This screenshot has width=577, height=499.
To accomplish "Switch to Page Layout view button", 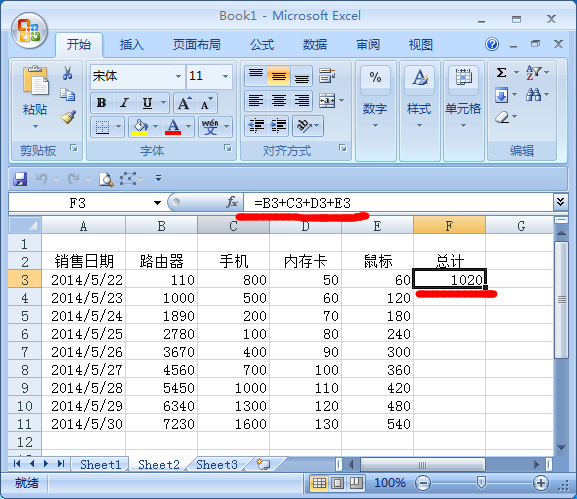I will pyautogui.click(x=337, y=483).
